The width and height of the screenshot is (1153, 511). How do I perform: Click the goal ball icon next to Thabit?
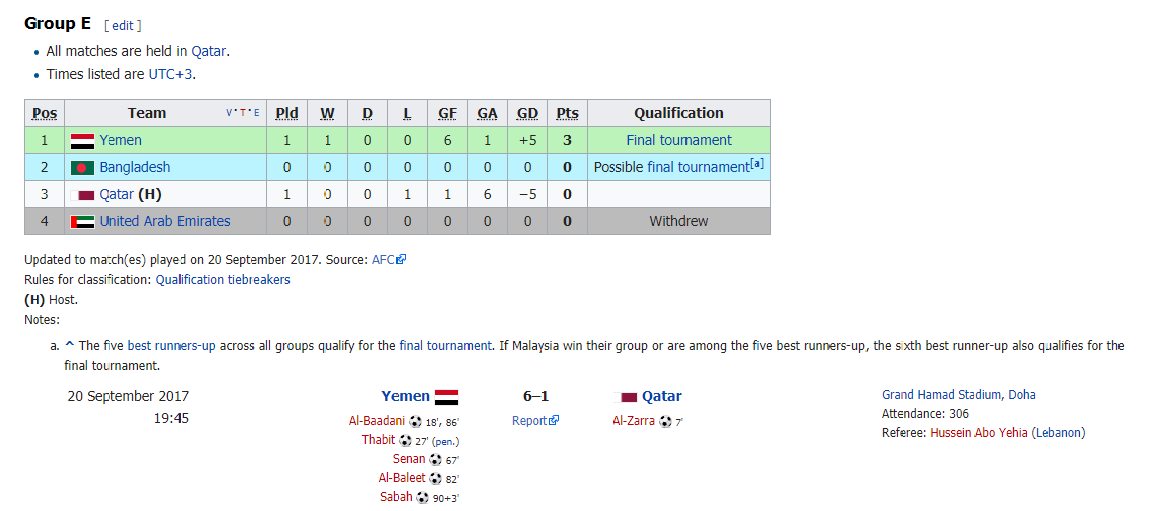point(405,441)
